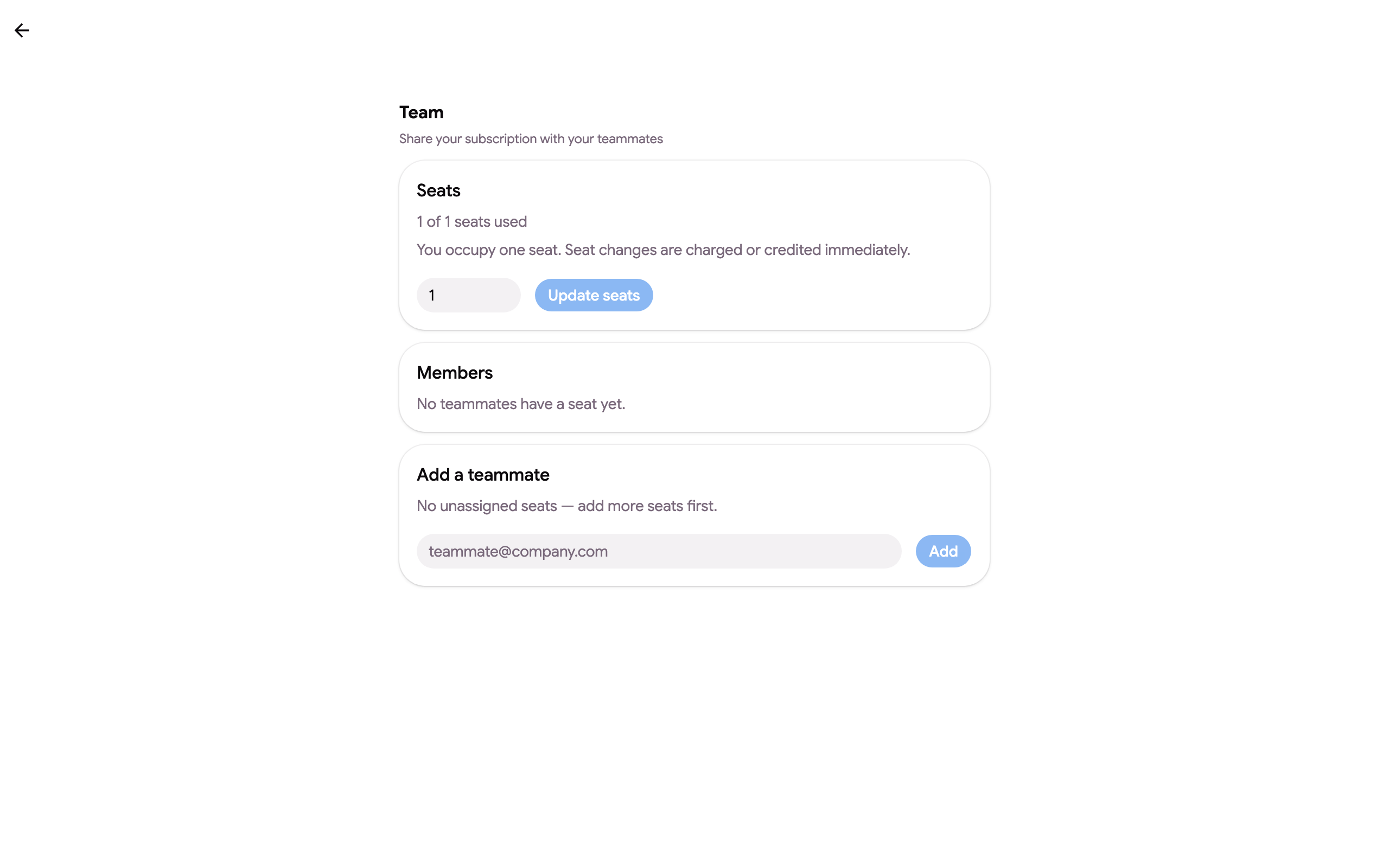Click "Seat changes are charged" text
1389x868 pixels.
coord(653,250)
